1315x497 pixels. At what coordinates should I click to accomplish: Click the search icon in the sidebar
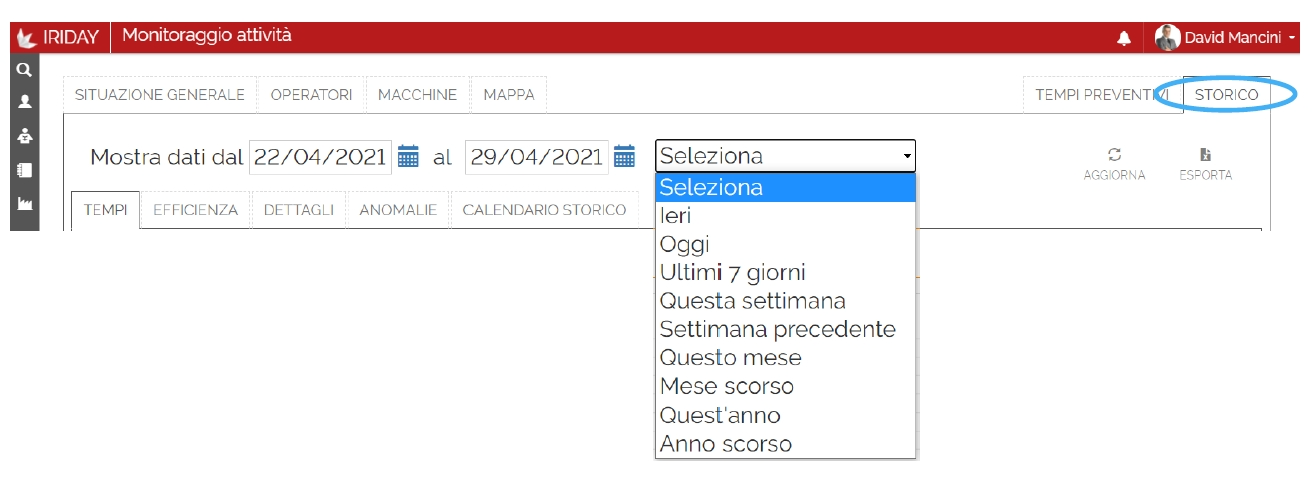25,71
